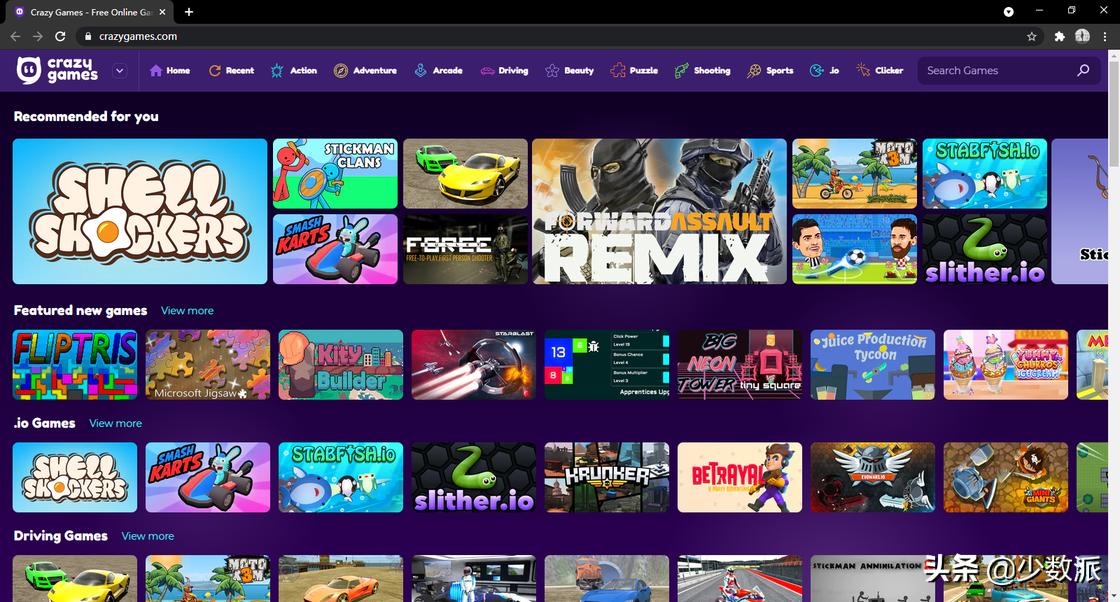Launch Forward Assault Remix game

[x=659, y=211]
